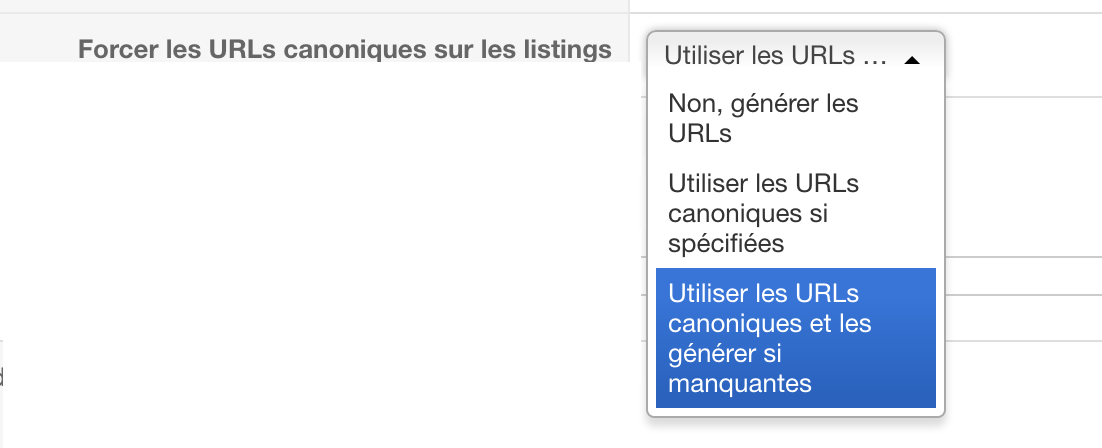Close the list via the upward triangle
This screenshot has width=1102, height=448.
click(911, 60)
